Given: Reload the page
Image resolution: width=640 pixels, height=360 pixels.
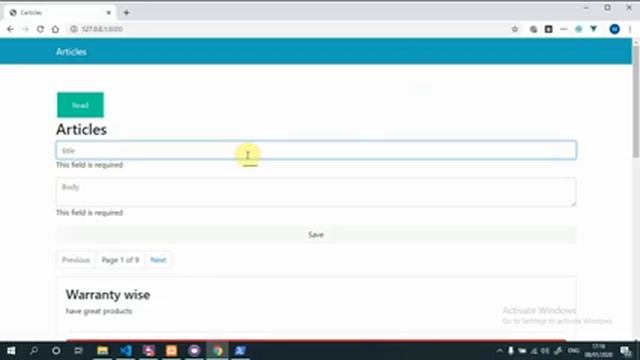Looking at the screenshot, I should [40, 29].
